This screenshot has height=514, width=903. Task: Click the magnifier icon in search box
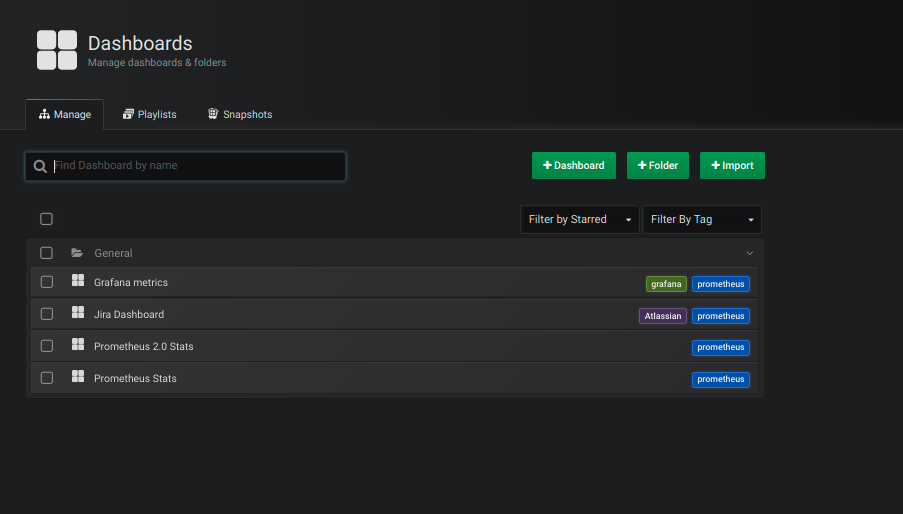[x=40, y=166]
